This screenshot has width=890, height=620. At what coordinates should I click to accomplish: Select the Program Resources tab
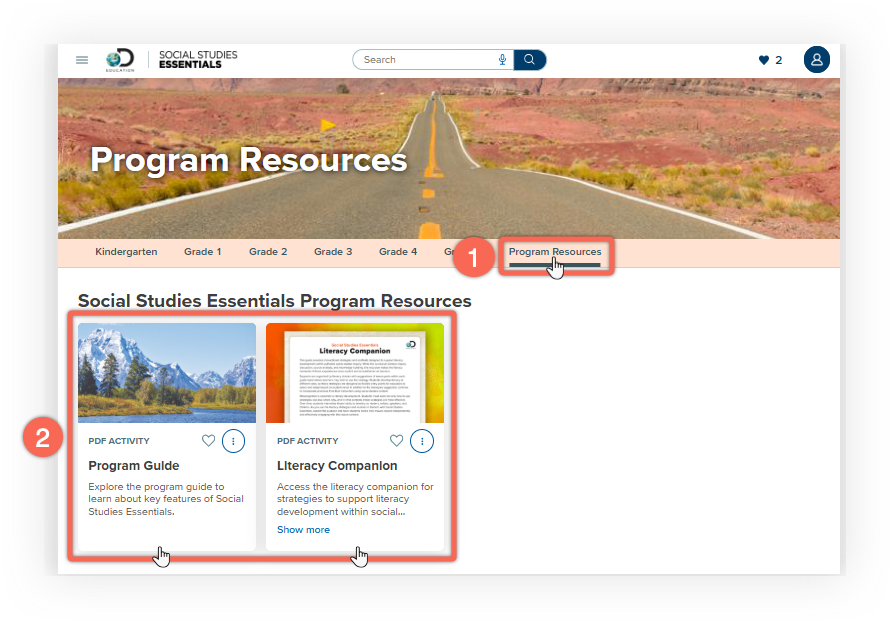[555, 252]
